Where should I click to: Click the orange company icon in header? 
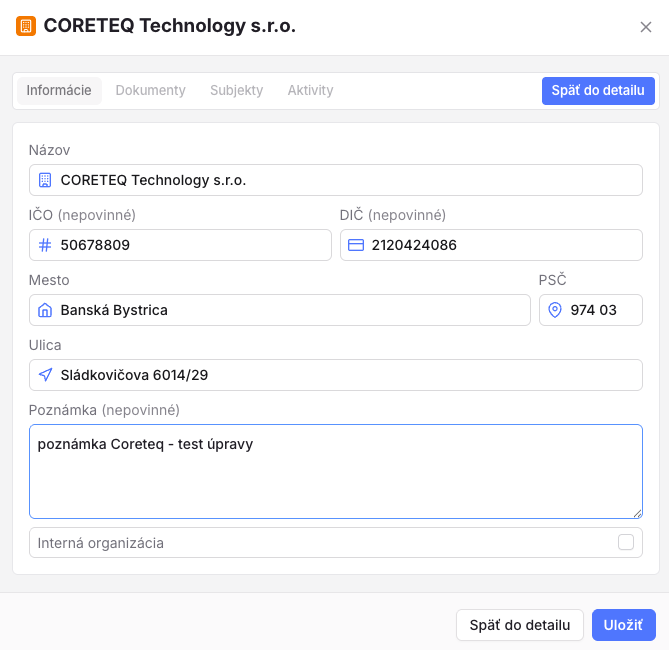[26, 26]
